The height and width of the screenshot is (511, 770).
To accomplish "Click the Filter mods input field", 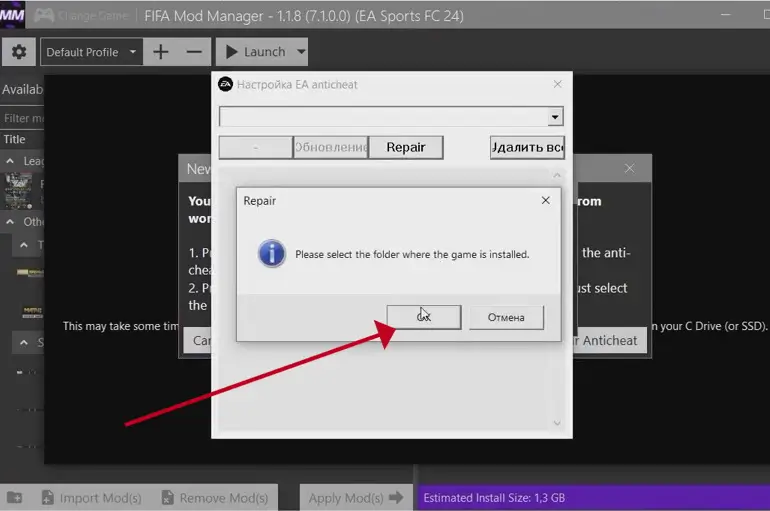I will coord(22,118).
